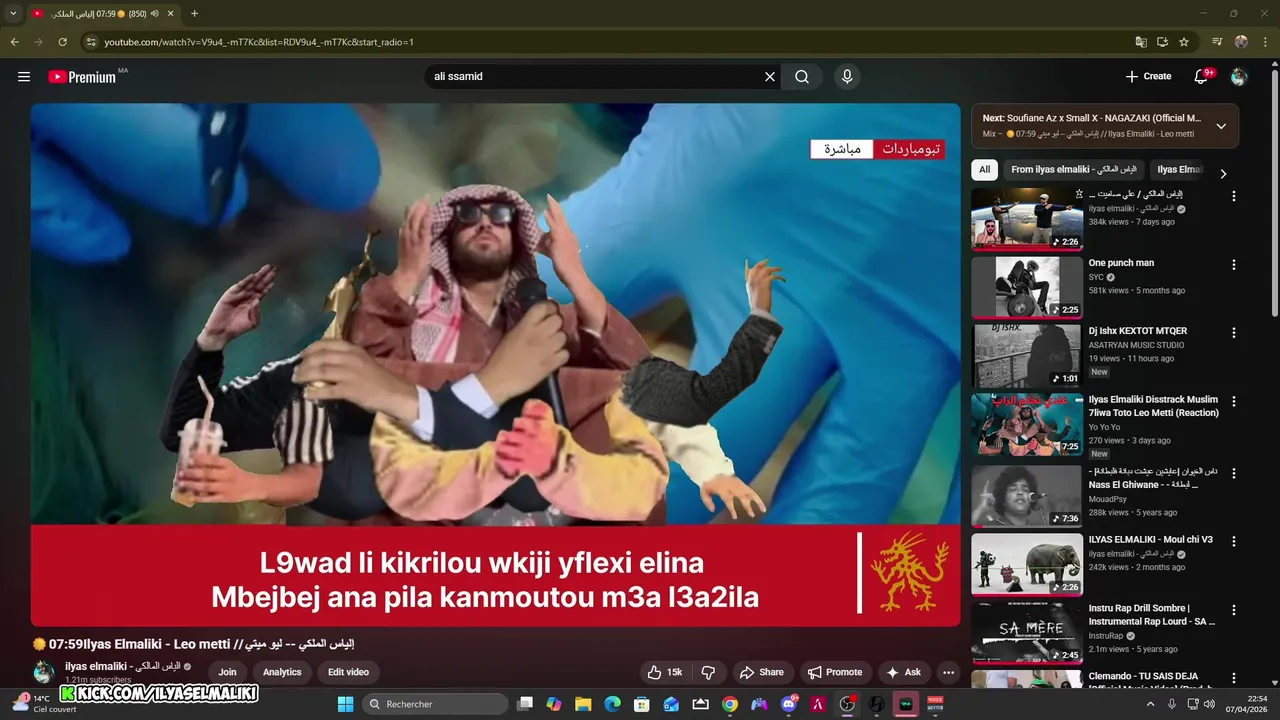Click the Share button
This screenshot has height=720, width=1280.
click(x=761, y=672)
